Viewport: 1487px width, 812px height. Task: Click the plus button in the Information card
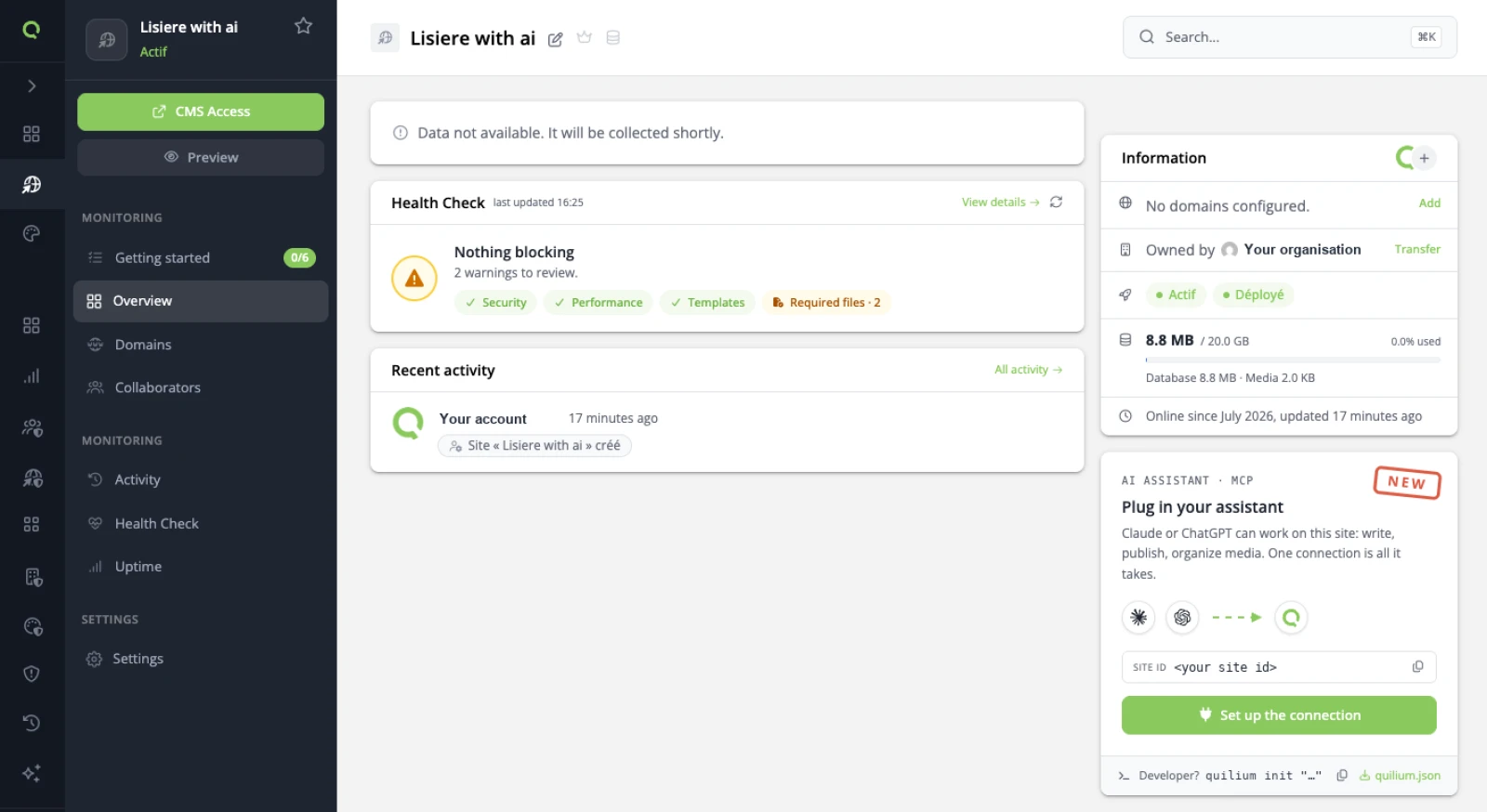(1424, 158)
